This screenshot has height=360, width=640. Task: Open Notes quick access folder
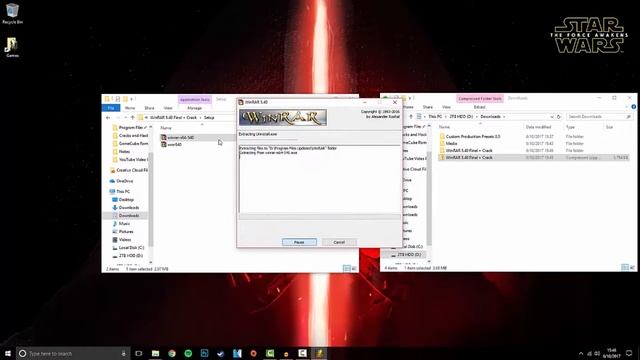pos(121,151)
